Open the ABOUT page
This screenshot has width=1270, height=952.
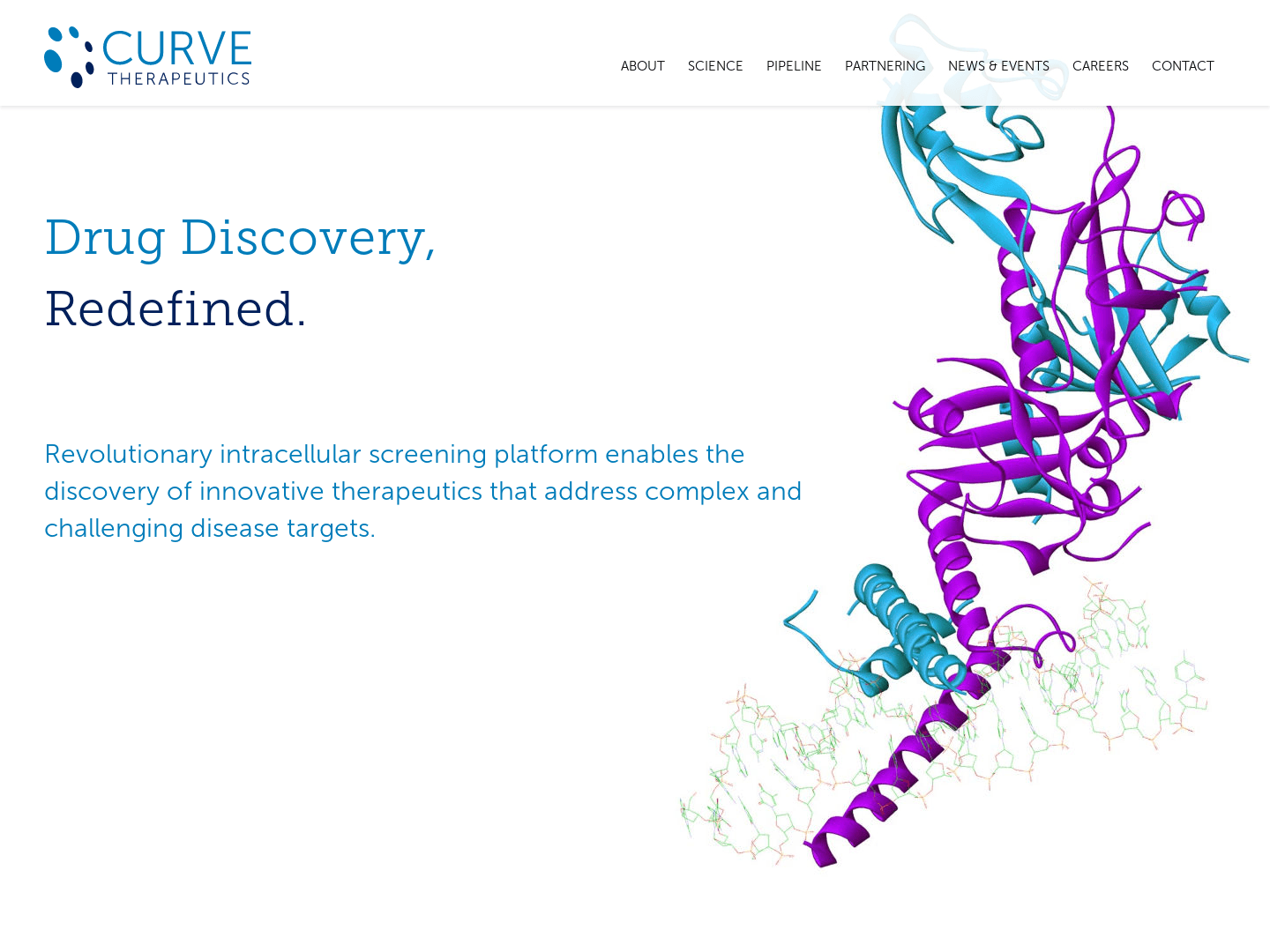(642, 66)
